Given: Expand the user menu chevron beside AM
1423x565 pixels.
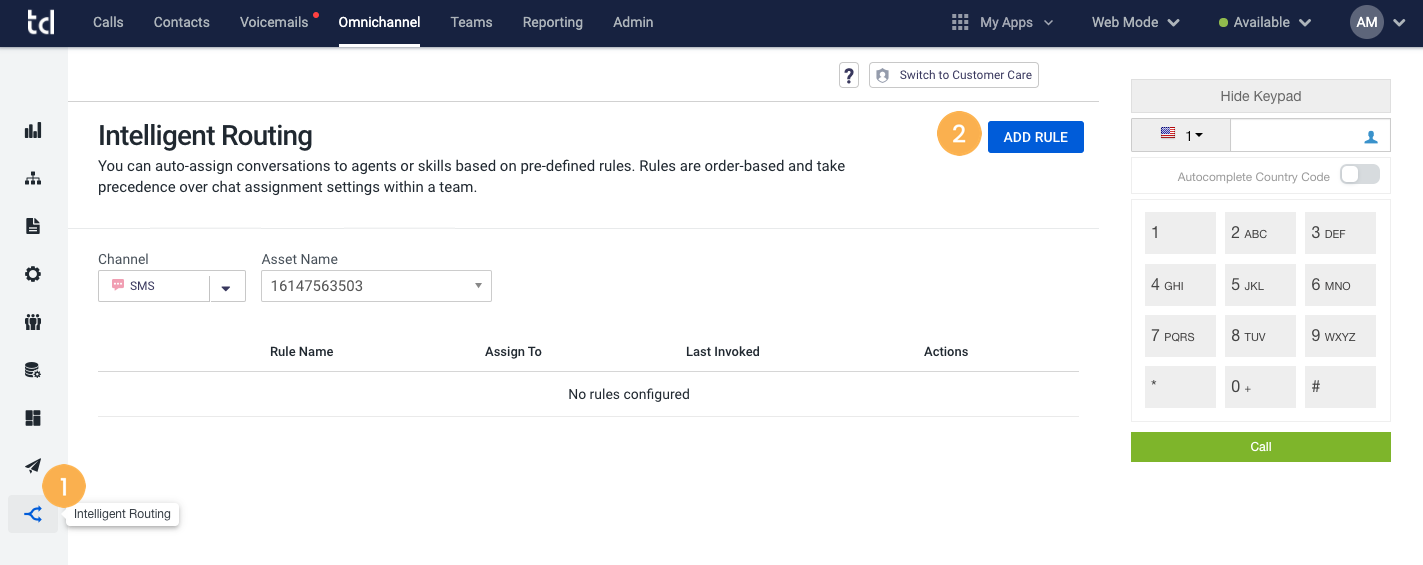Looking at the screenshot, I should click(1399, 23).
